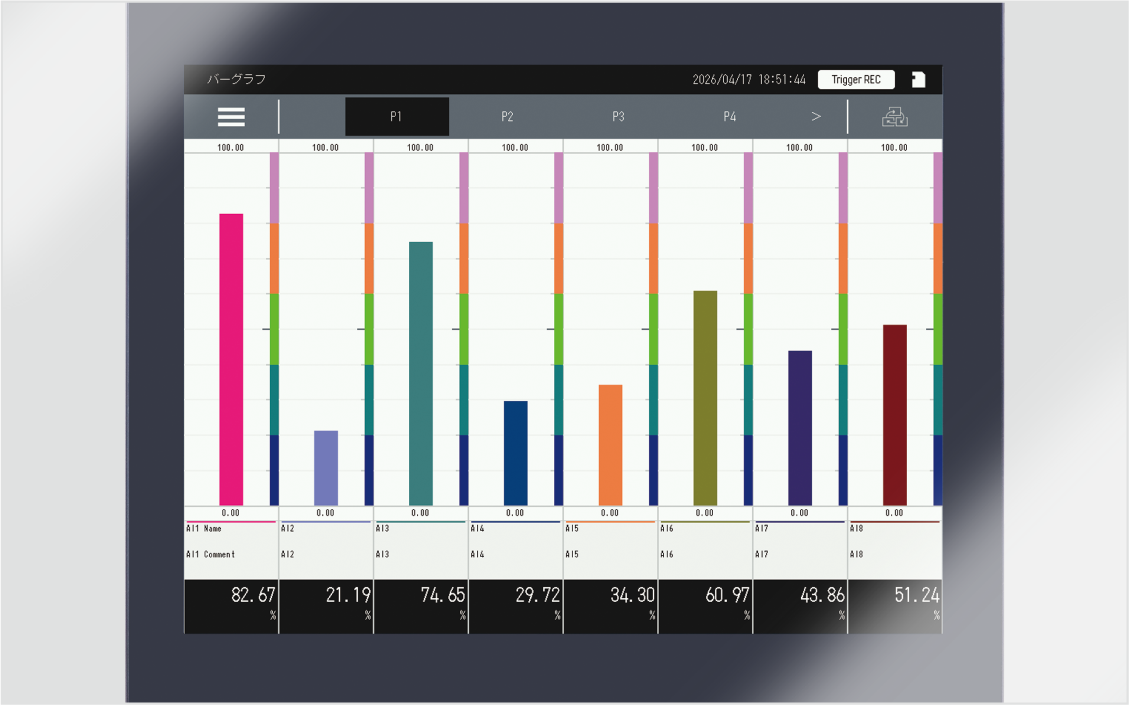Screen dimensions: 1129x705
Task: Select the lavender AI2 bar
Action: point(326,468)
